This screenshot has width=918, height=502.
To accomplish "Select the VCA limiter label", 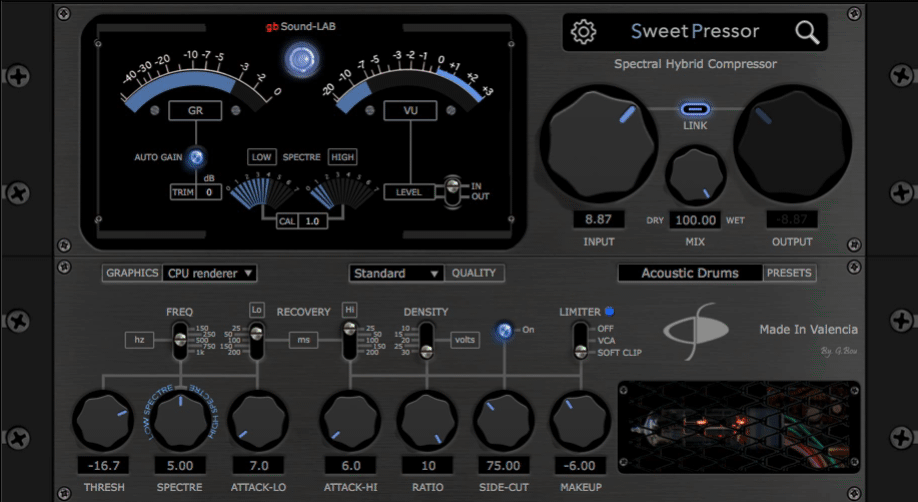I will [606, 340].
